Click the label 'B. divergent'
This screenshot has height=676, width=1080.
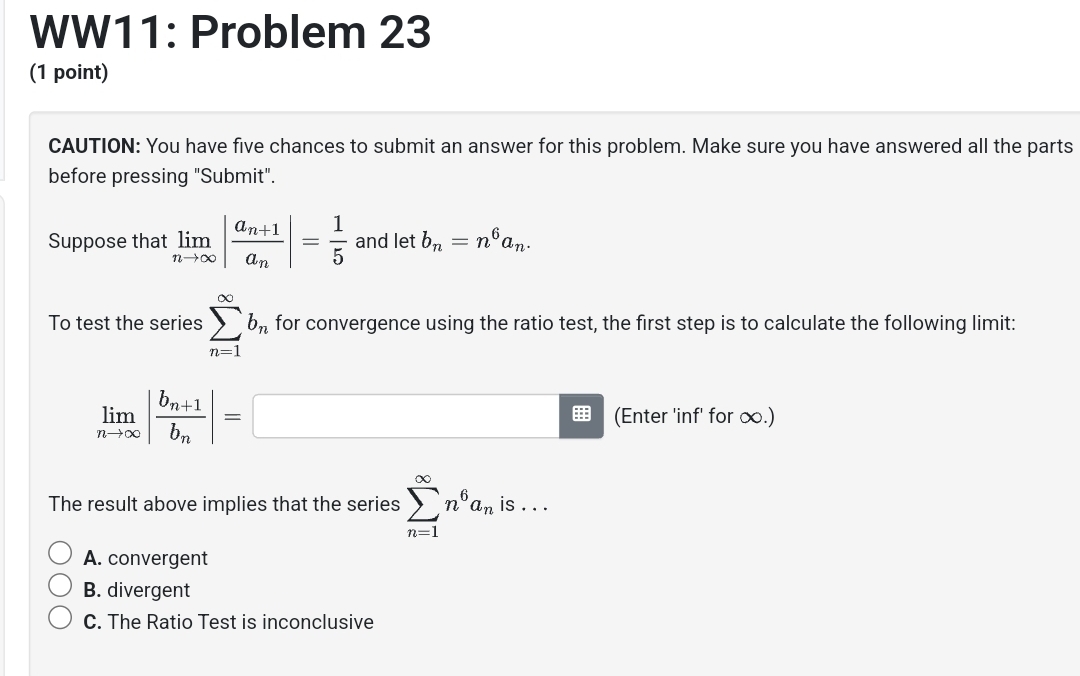136,590
